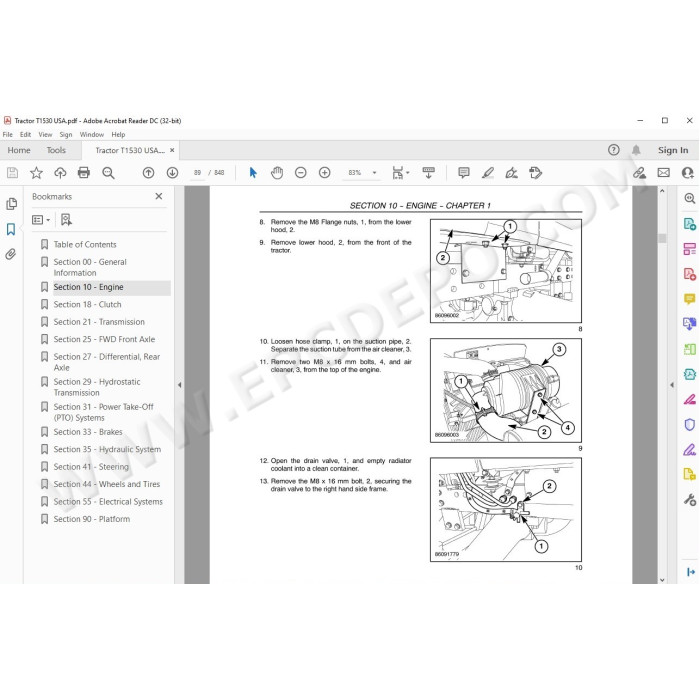Go to Section 41 - Steering bookmark
Screen dimensions: 700x700
[91, 467]
